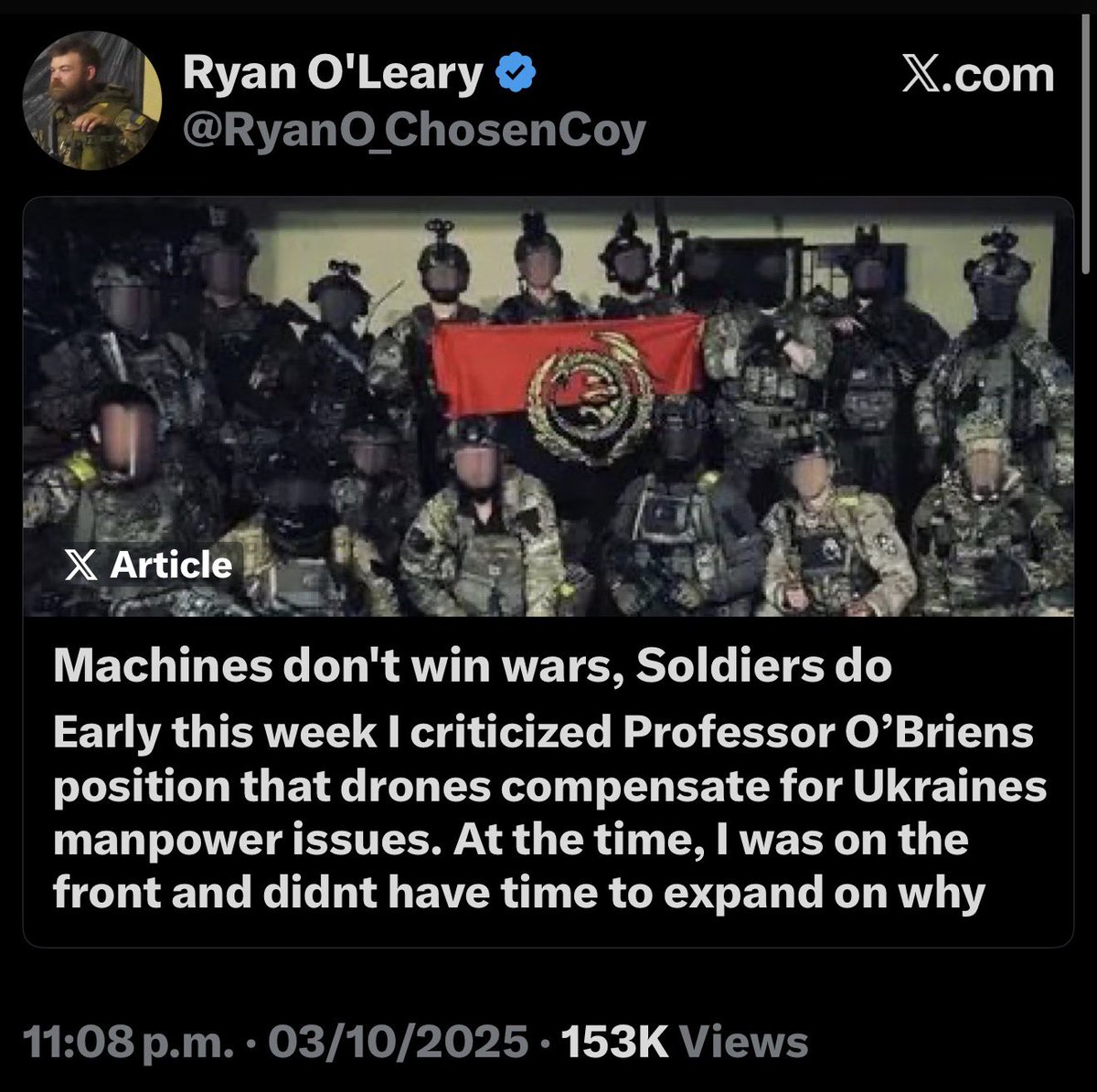1097x1092 pixels.
Task: Click preview line "position that drones compensate"
Action: click(550, 788)
